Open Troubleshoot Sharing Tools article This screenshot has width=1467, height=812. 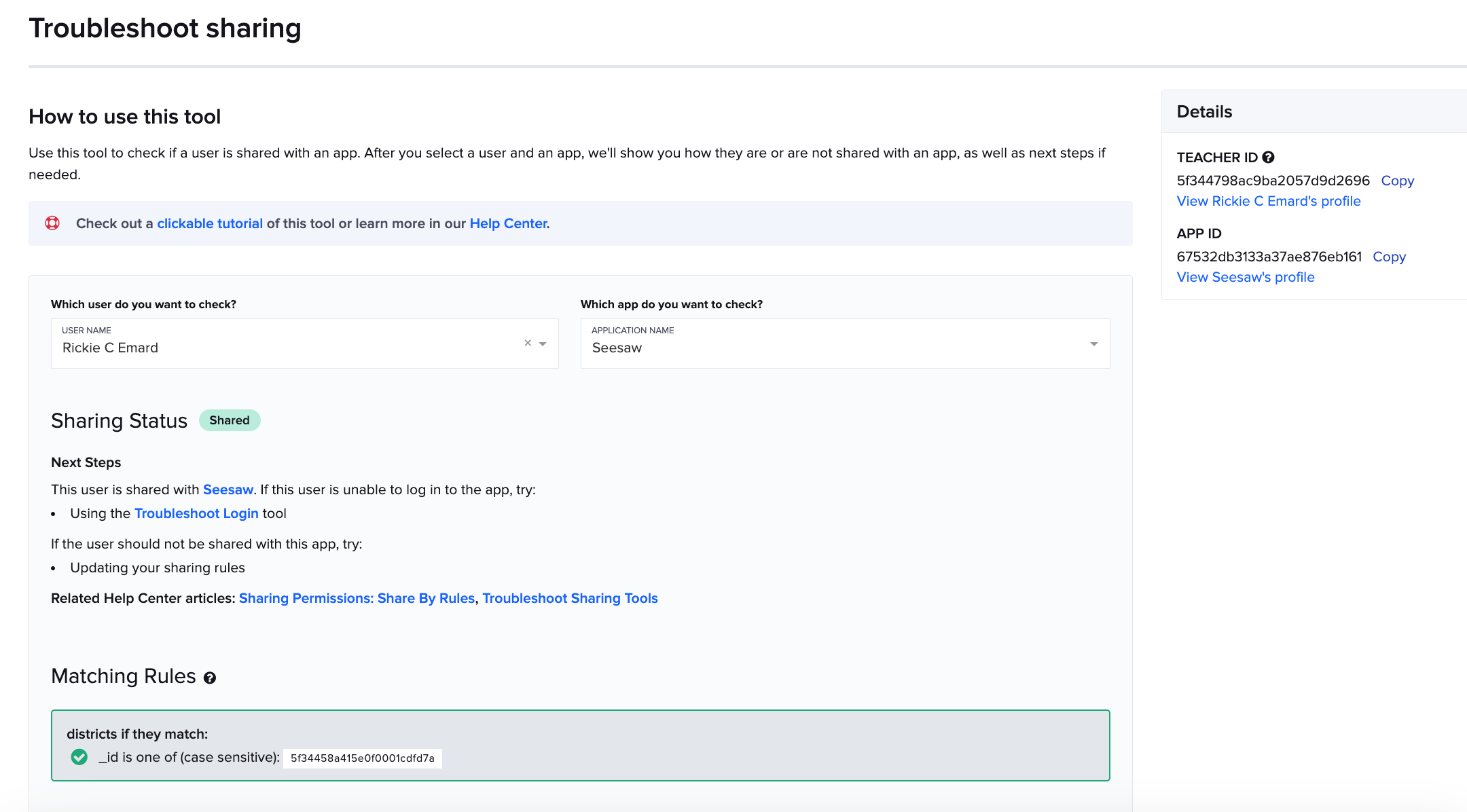pos(570,598)
